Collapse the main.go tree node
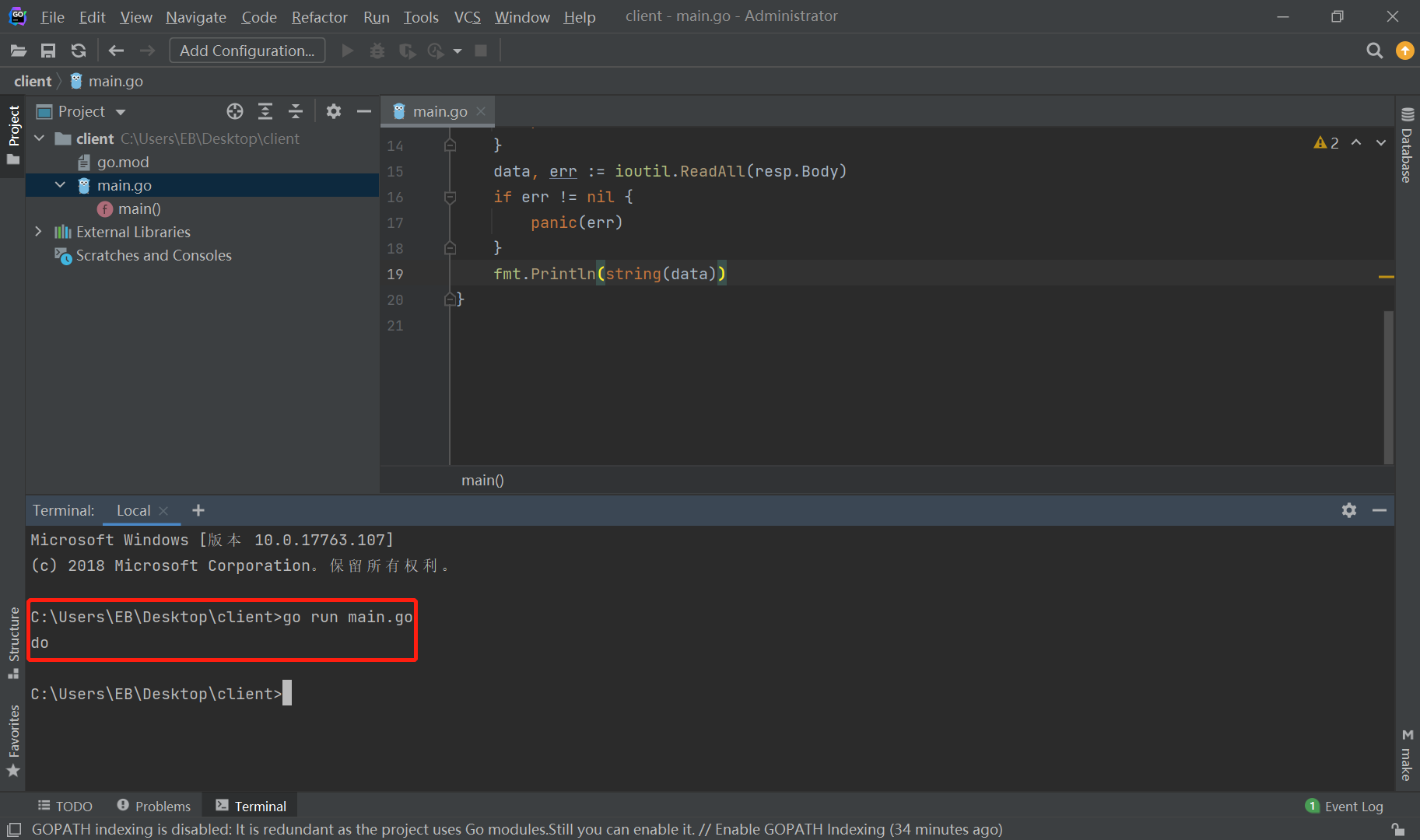 [60, 185]
